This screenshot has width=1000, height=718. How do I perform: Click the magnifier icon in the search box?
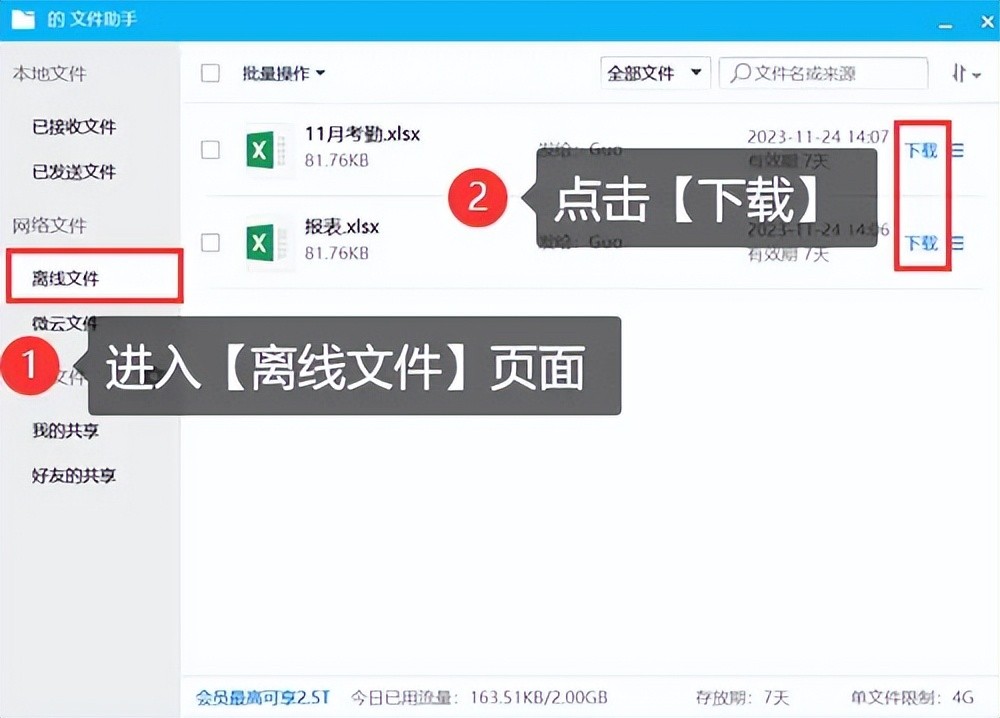(x=740, y=73)
